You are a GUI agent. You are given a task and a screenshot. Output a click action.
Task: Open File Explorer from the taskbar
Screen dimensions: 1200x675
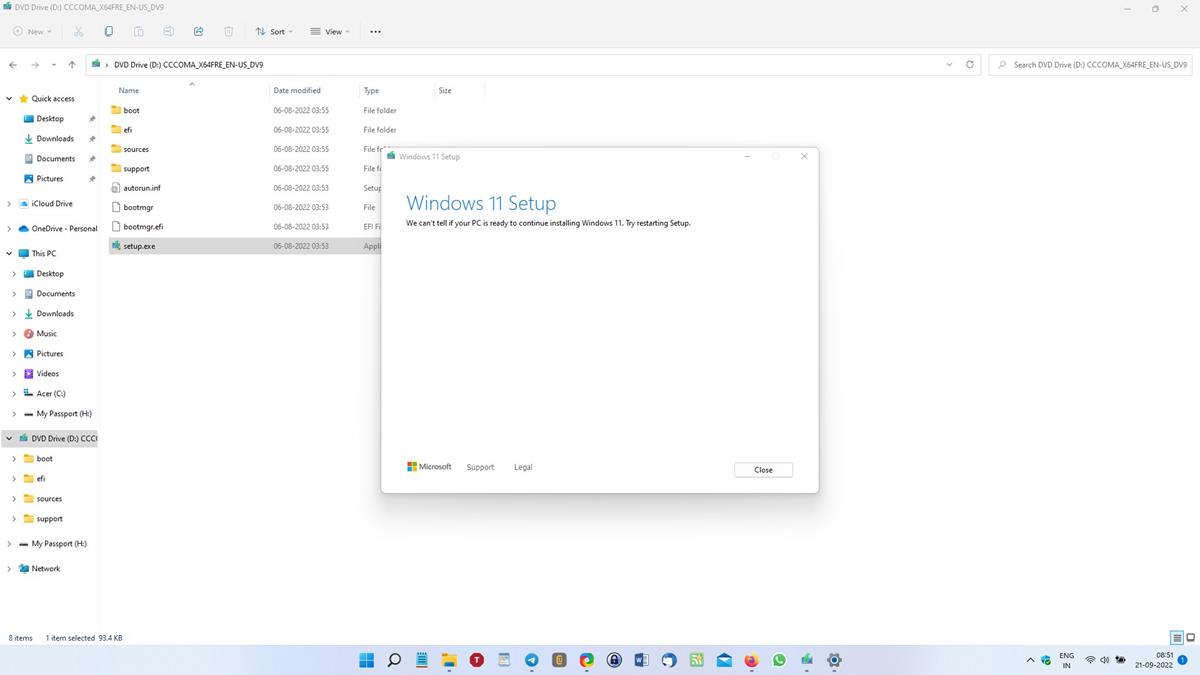tap(450, 660)
